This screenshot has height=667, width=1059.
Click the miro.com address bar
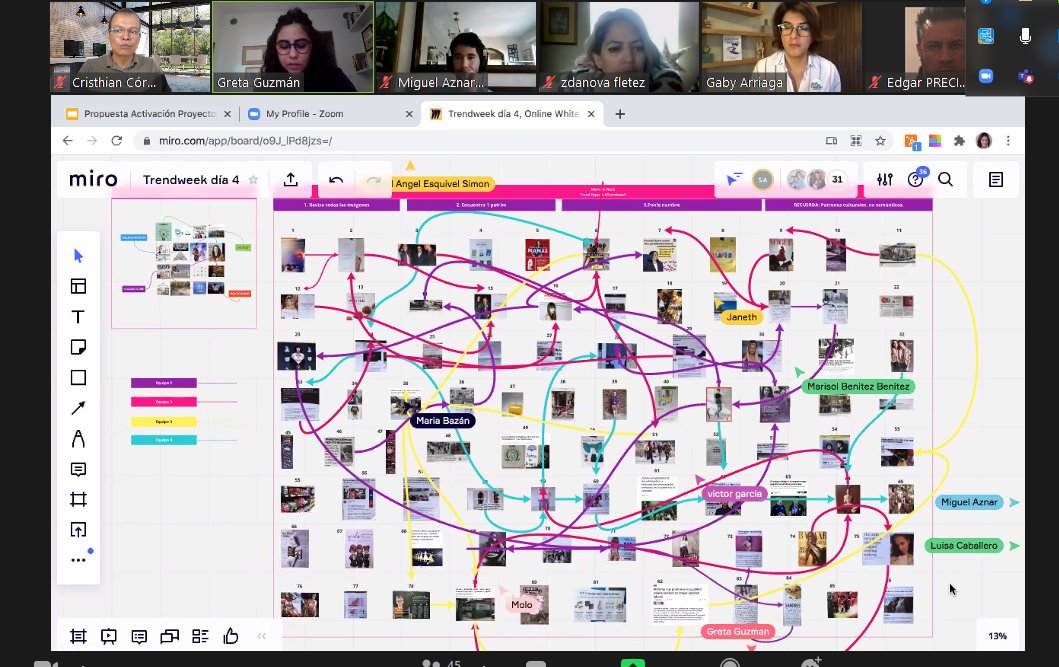(473, 140)
